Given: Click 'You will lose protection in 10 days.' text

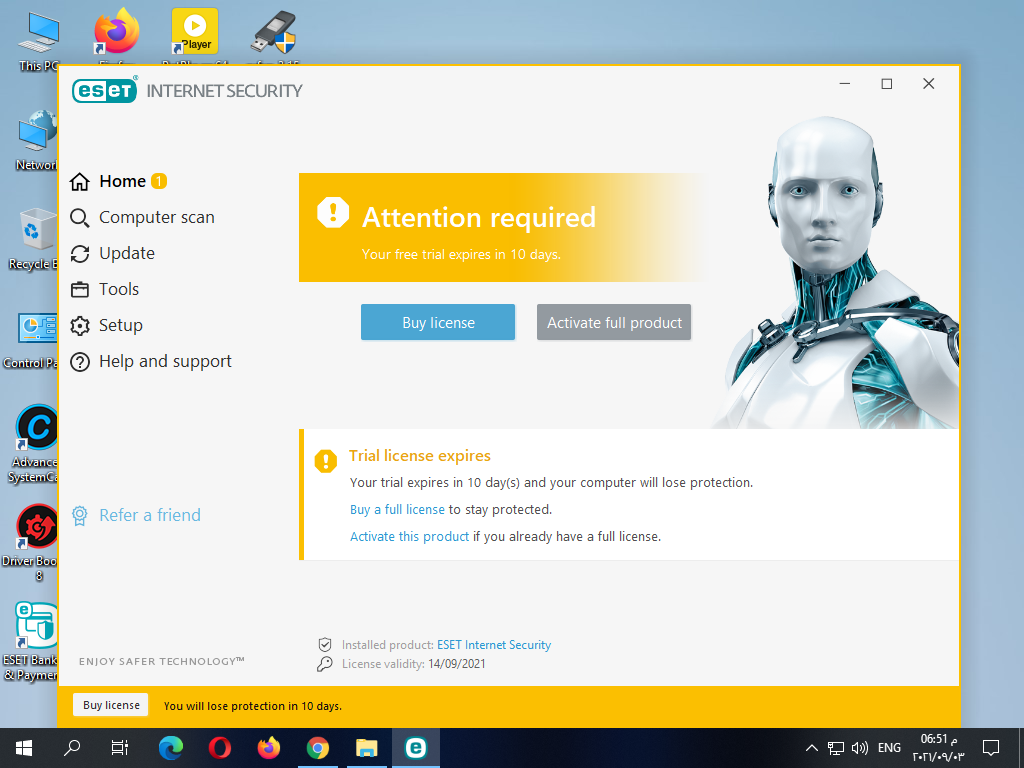Looking at the screenshot, I should point(253,706).
